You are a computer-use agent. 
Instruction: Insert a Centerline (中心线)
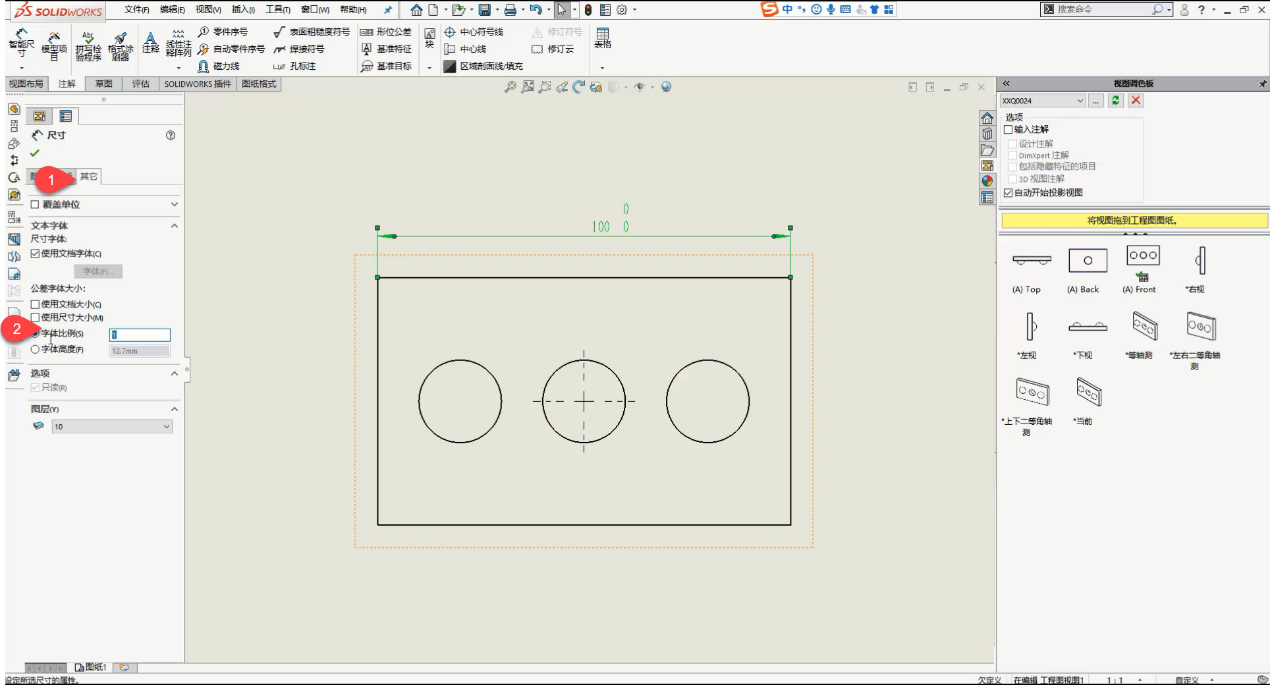(465, 49)
